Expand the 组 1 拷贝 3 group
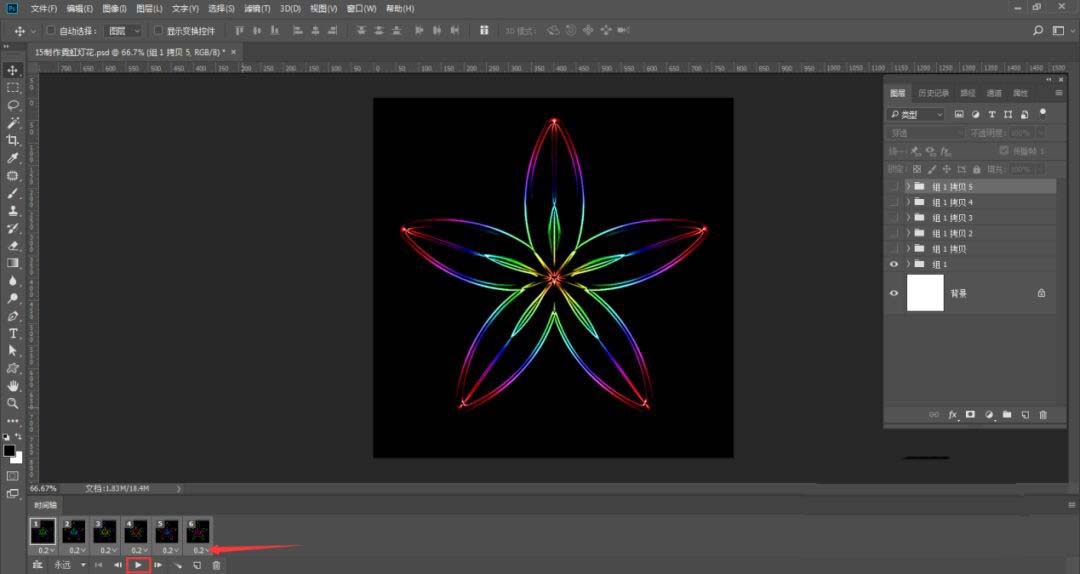 [908, 218]
